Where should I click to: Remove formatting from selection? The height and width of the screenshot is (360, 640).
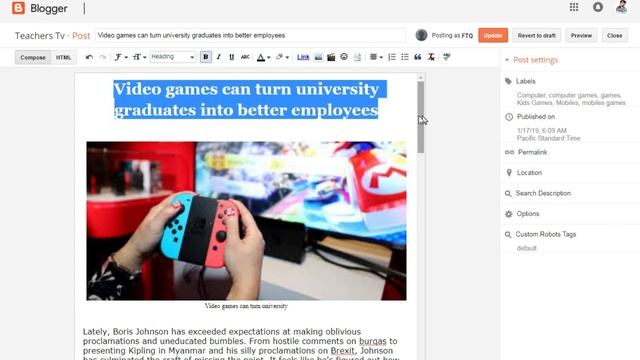click(x=431, y=57)
